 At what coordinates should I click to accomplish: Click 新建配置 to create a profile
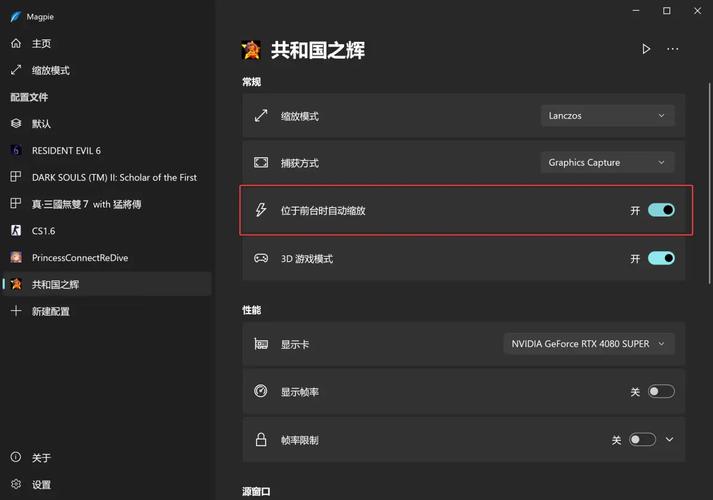click(x=106, y=311)
